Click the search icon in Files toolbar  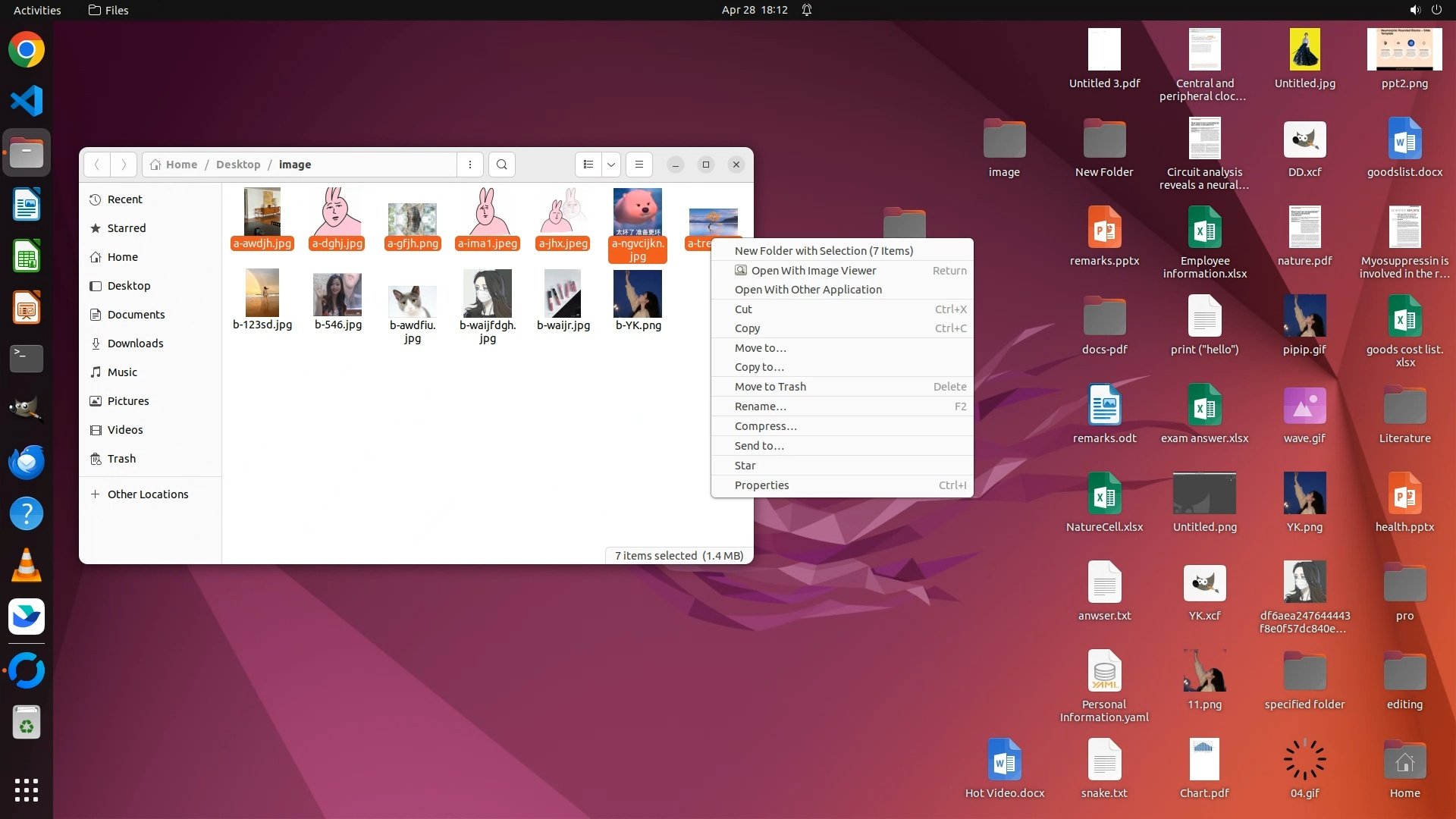tap(501, 165)
